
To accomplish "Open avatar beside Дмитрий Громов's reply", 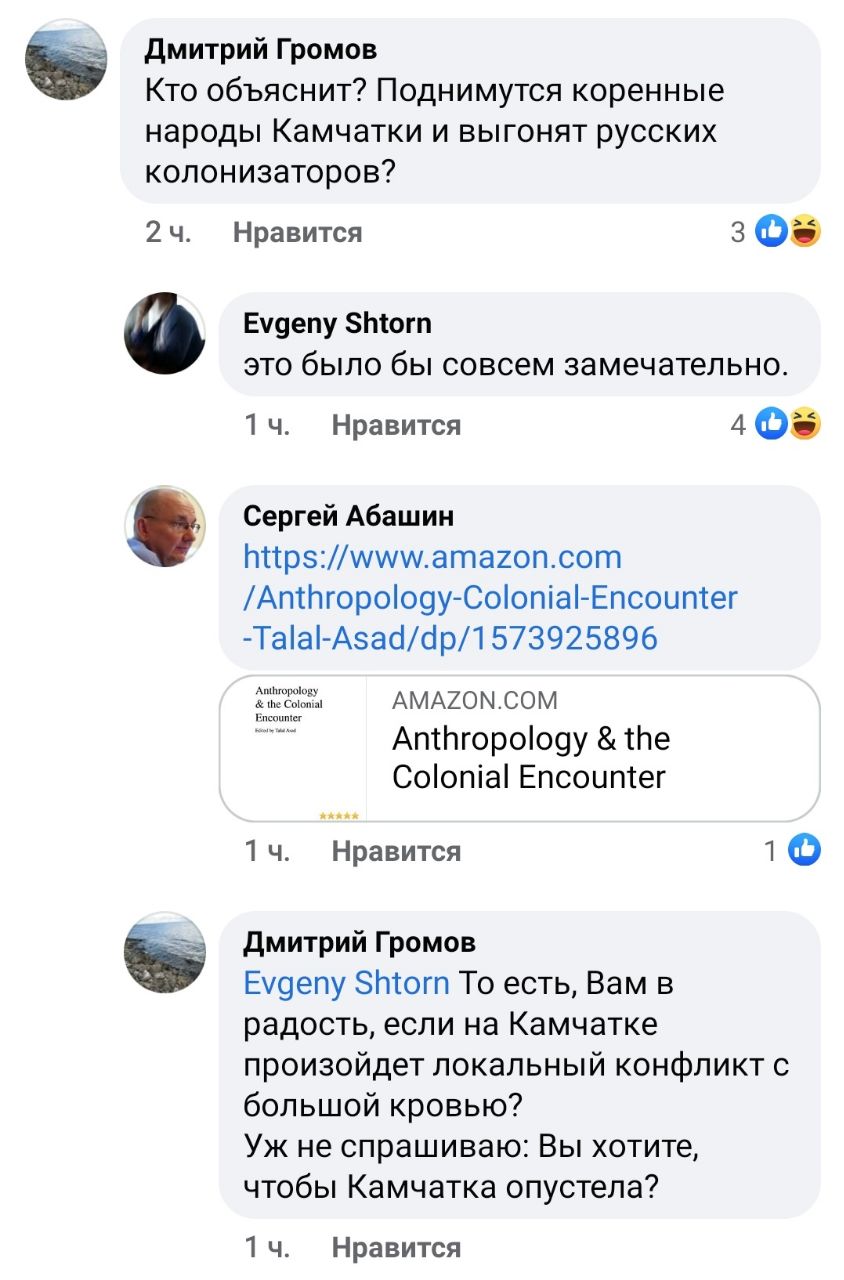I will [x=164, y=952].
